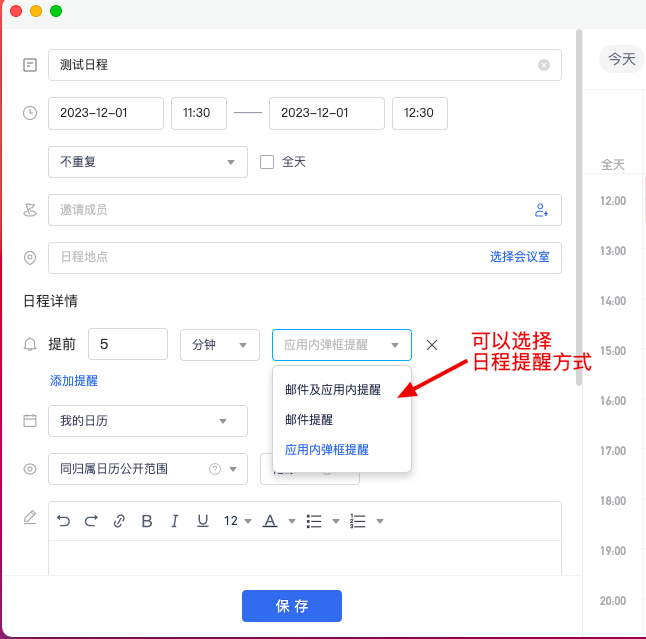Click the reminder value field showing 5

pyautogui.click(x=128, y=344)
